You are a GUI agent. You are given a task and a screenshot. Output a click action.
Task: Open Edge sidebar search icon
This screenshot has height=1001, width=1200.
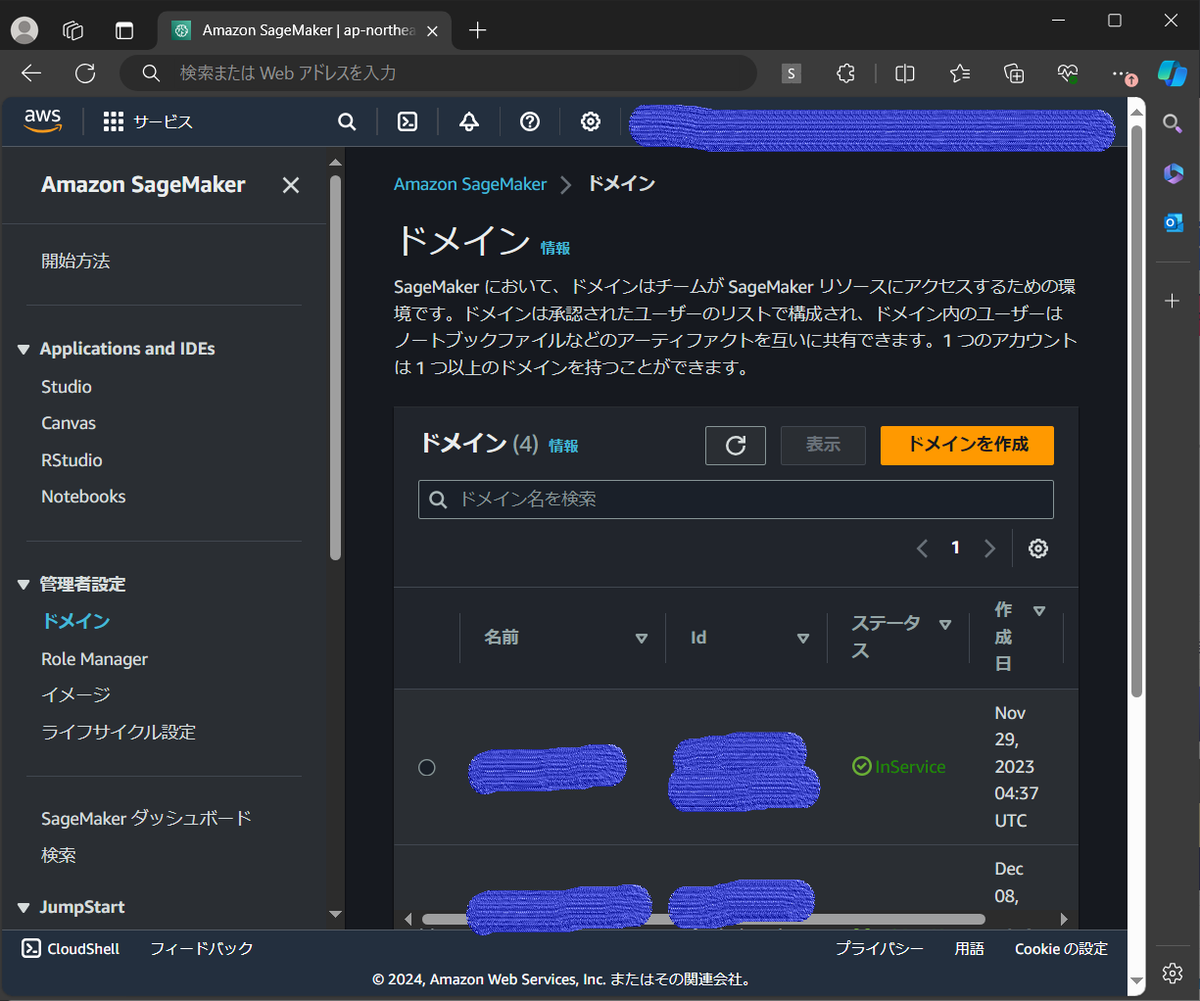pos(1173,123)
